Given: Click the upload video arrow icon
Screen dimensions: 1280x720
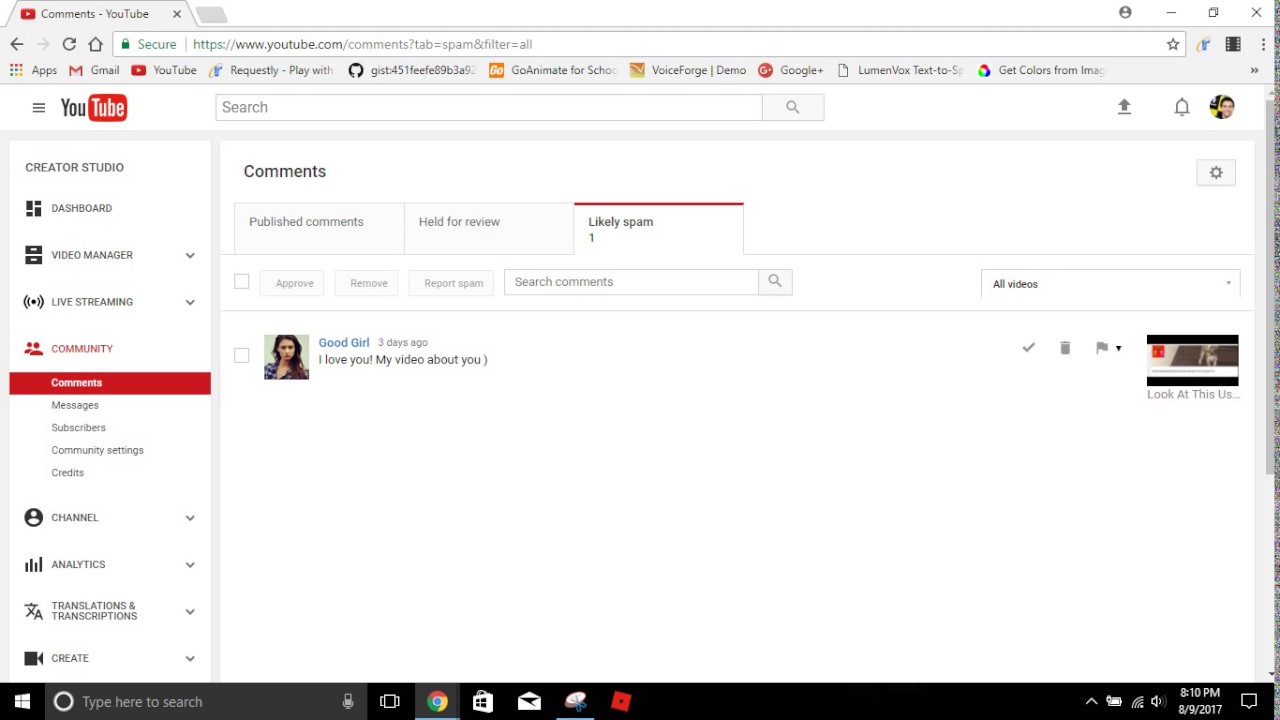Looking at the screenshot, I should [x=1124, y=107].
